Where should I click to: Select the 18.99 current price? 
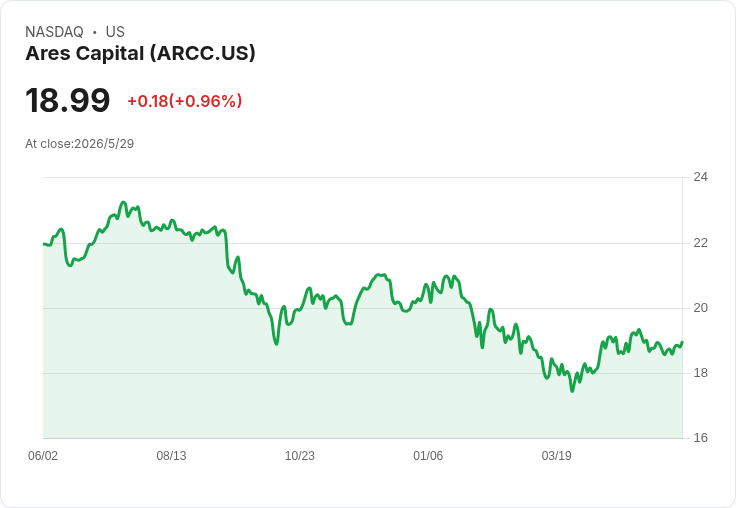click(x=68, y=100)
